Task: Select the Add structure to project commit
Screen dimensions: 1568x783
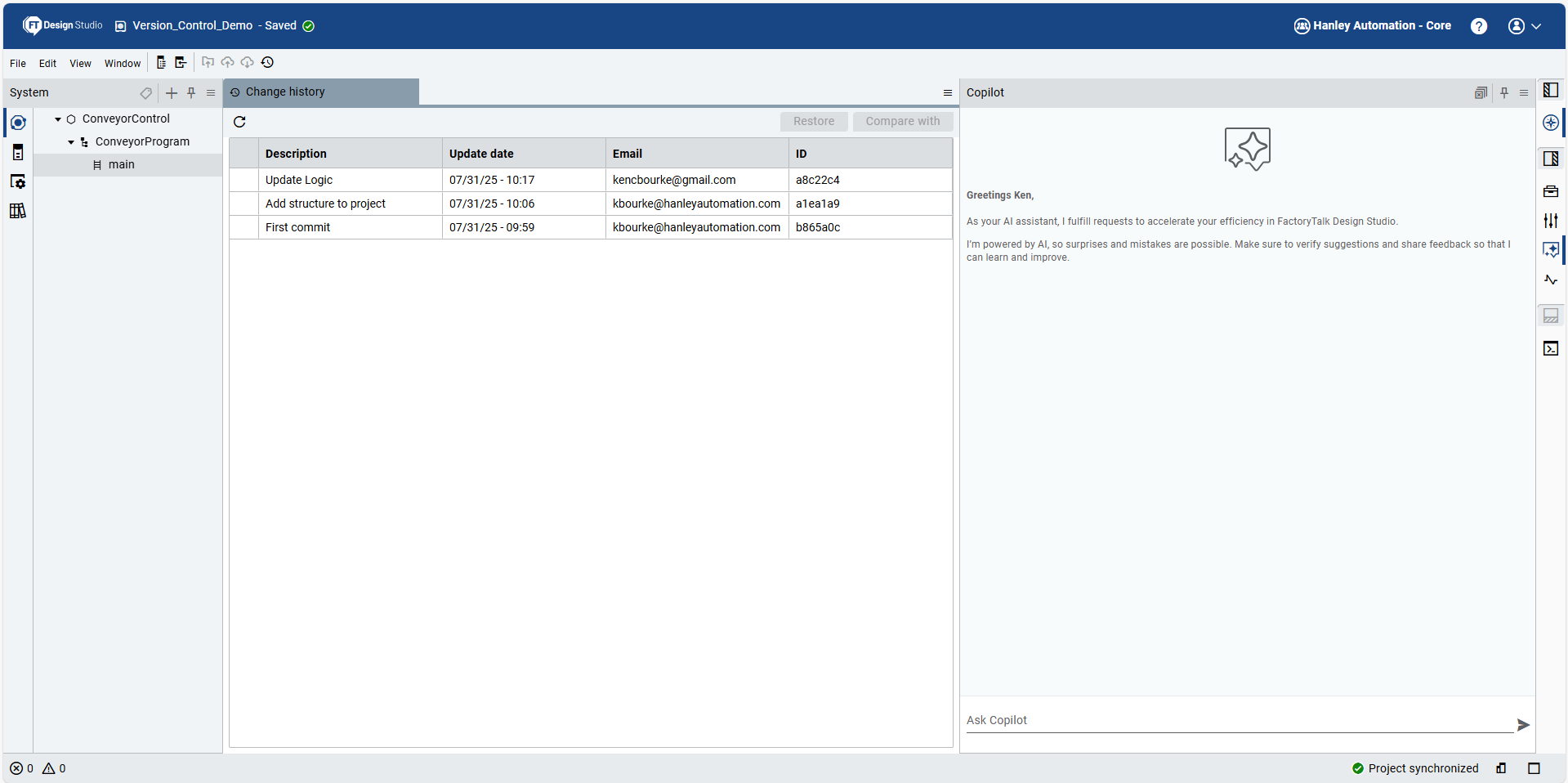Action: tap(591, 204)
